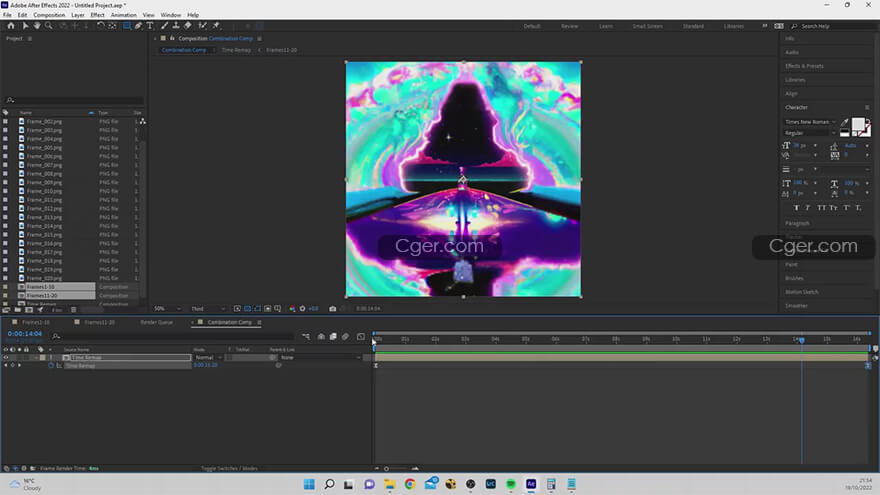Click the show channel color icon in viewer
Image resolution: width=880 pixels, height=495 pixels.
point(292,309)
